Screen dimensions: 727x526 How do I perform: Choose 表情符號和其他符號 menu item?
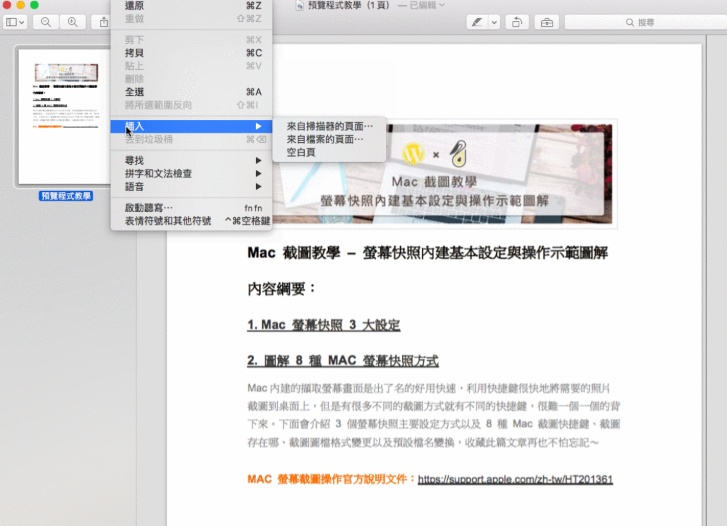191,221
